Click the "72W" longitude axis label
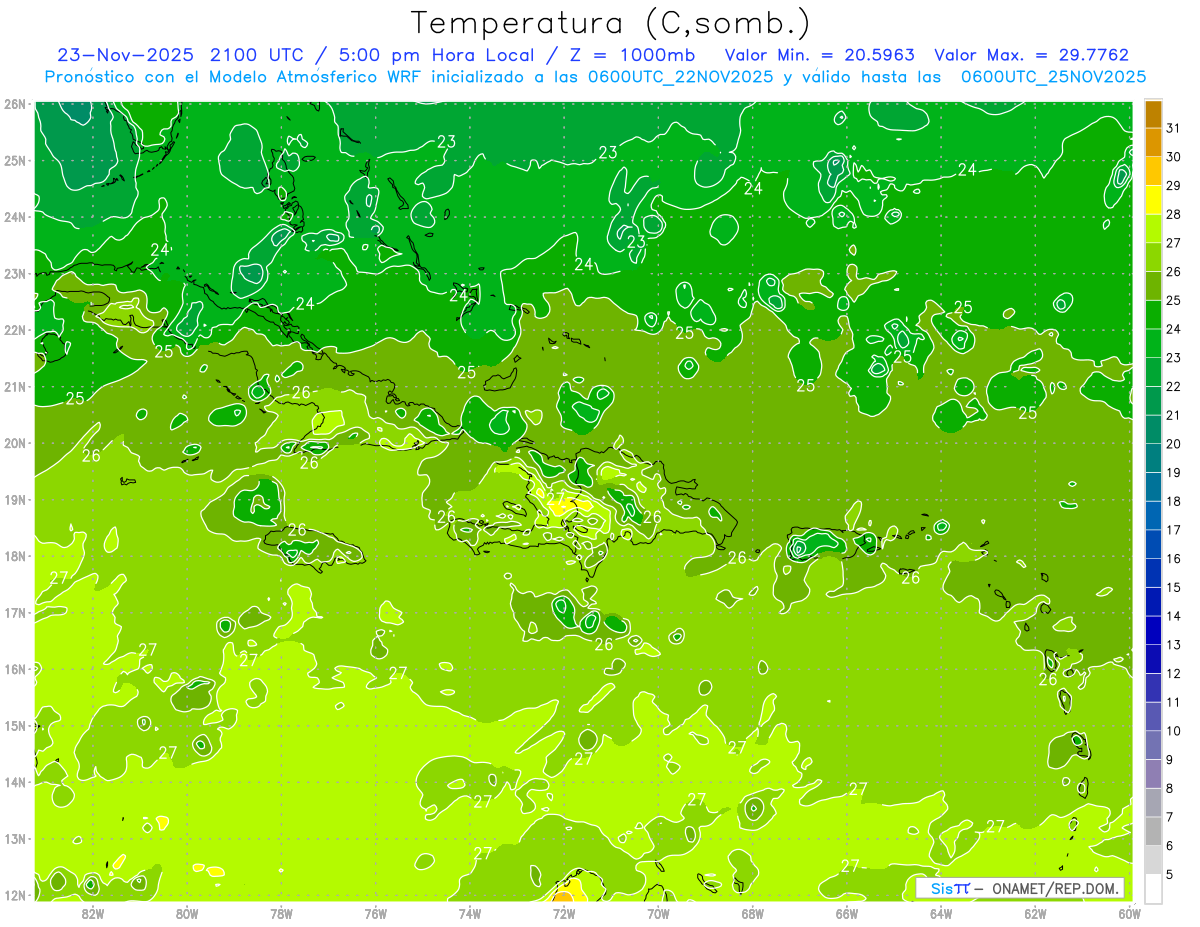Viewport: 1200px width, 927px height. [564, 913]
